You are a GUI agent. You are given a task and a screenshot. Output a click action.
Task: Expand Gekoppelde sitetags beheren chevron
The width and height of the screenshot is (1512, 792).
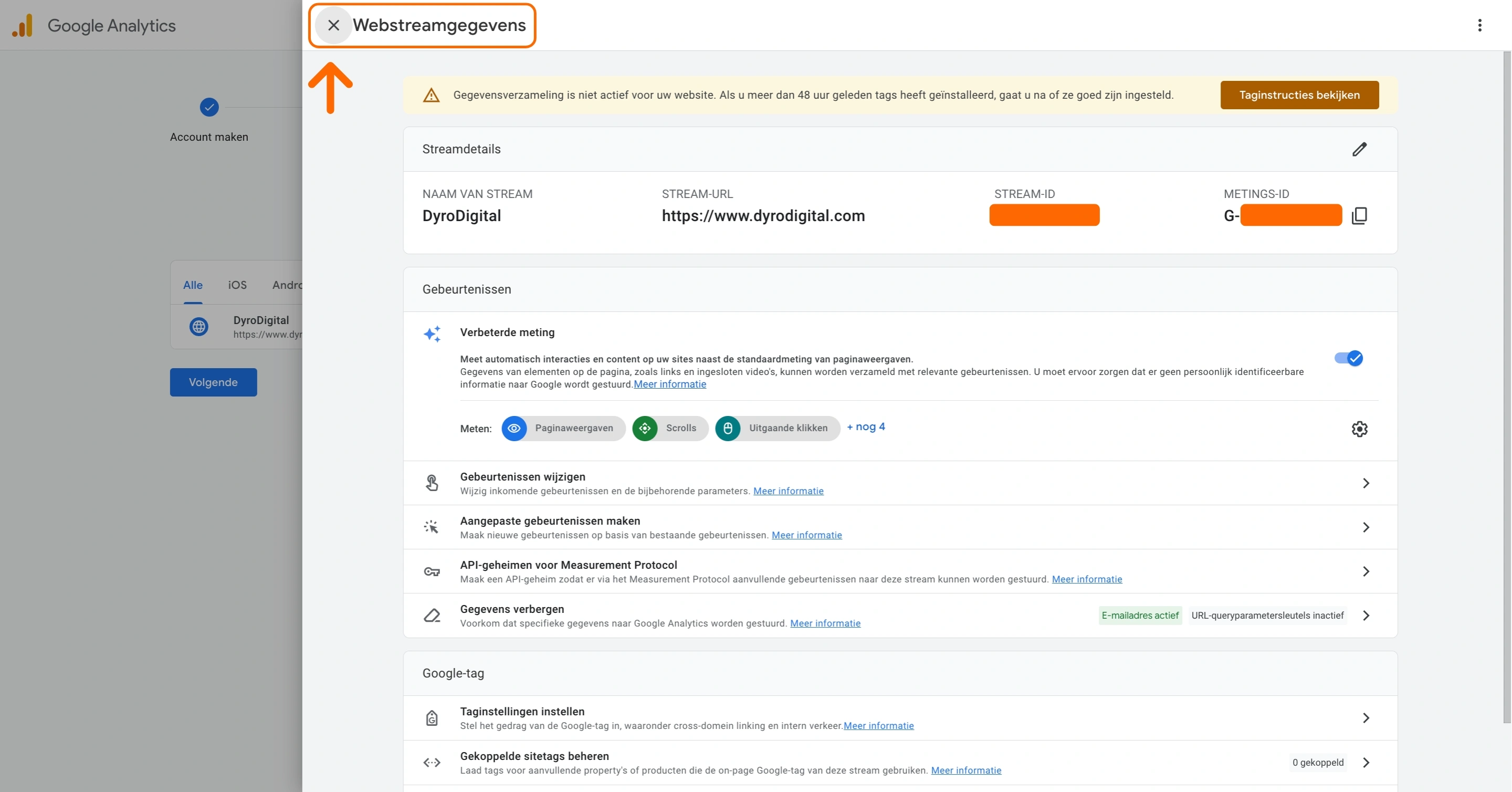click(x=1365, y=762)
